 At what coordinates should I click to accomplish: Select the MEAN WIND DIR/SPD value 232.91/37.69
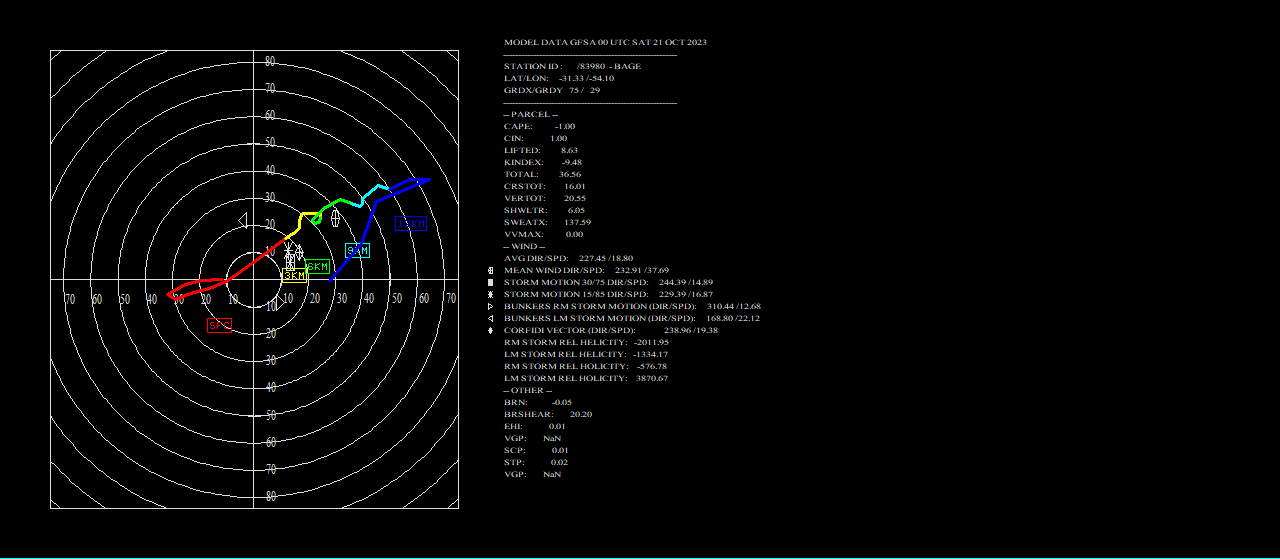[x=641, y=270]
